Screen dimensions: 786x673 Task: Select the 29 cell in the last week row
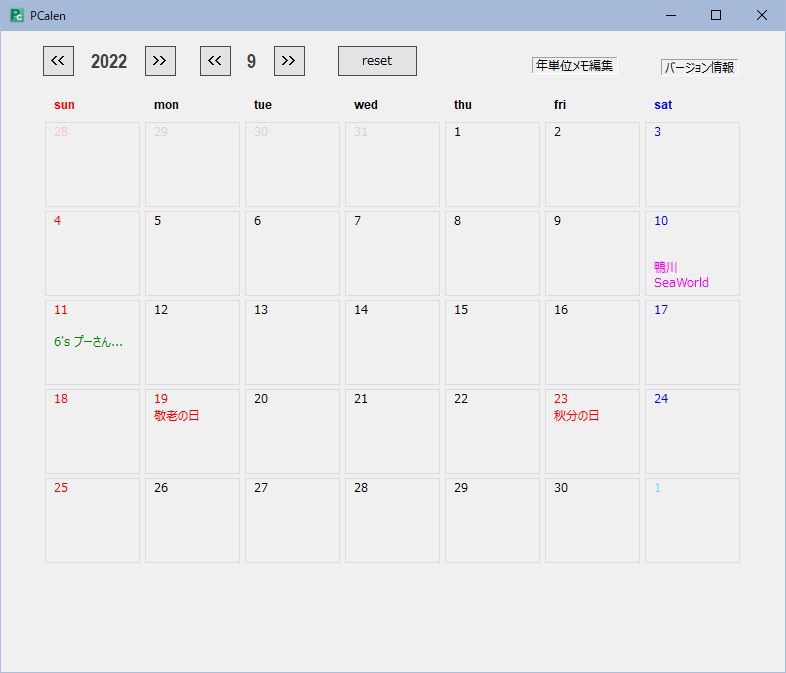tap(492, 521)
